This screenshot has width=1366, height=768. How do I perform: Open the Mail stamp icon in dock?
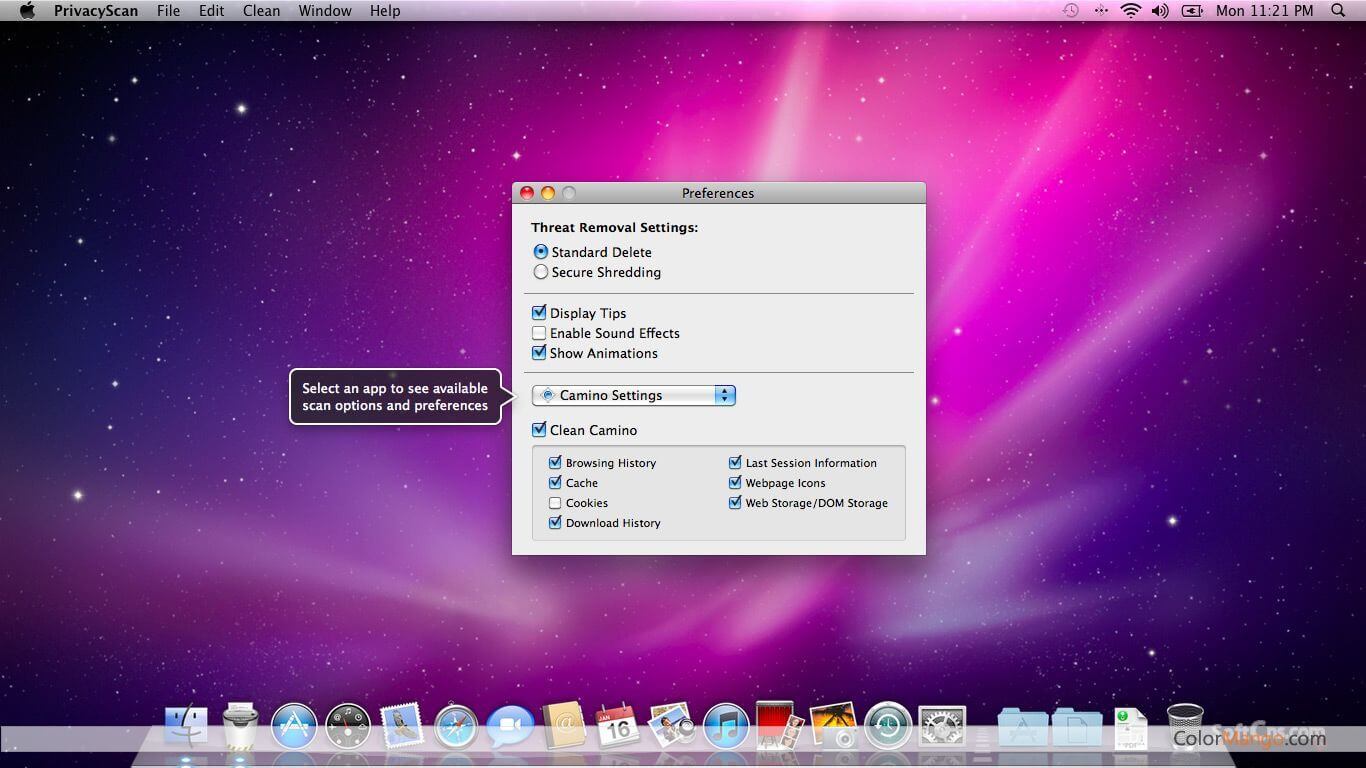tap(402, 727)
